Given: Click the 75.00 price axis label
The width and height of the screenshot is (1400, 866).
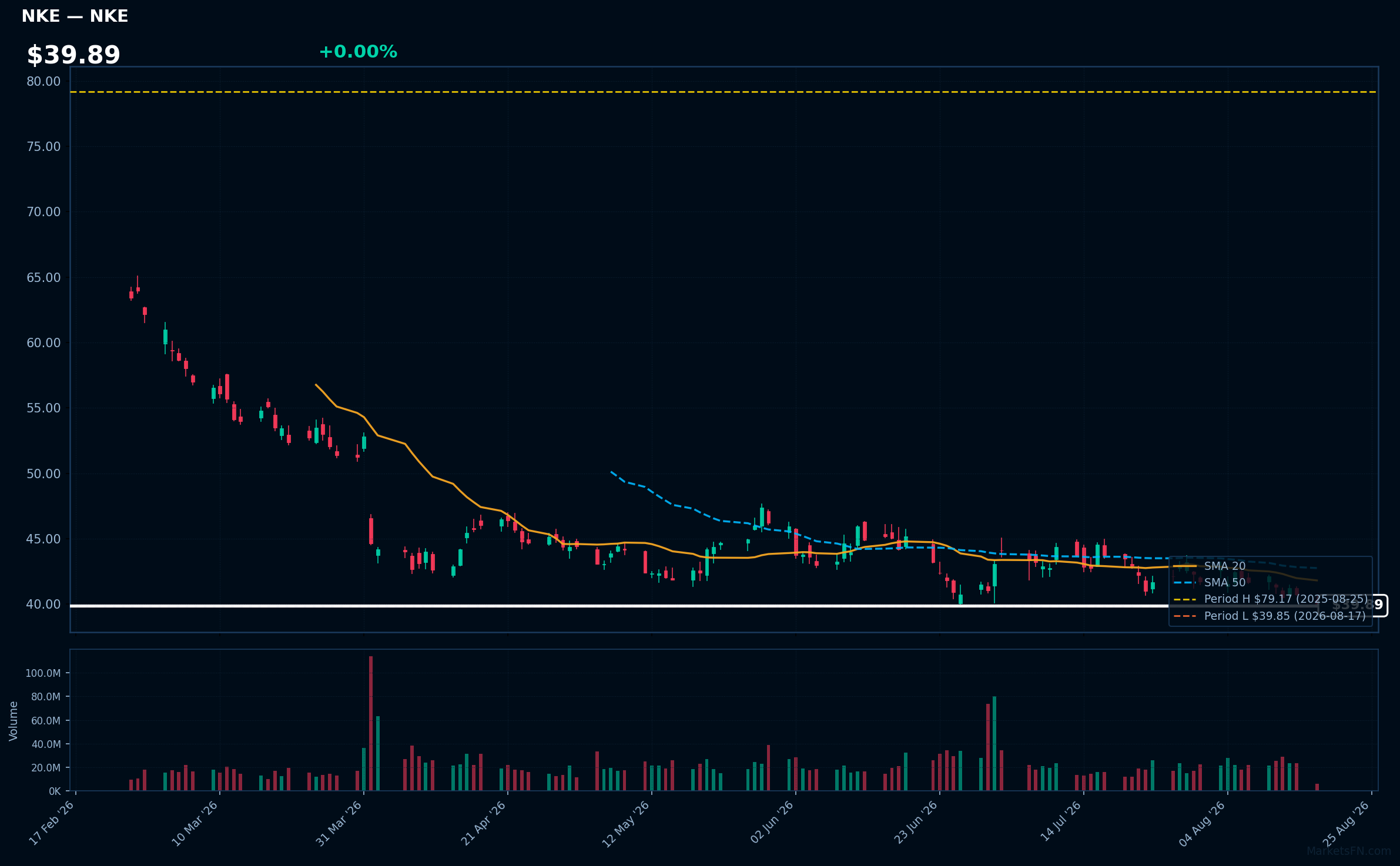Looking at the screenshot, I should pyautogui.click(x=43, y=146).
